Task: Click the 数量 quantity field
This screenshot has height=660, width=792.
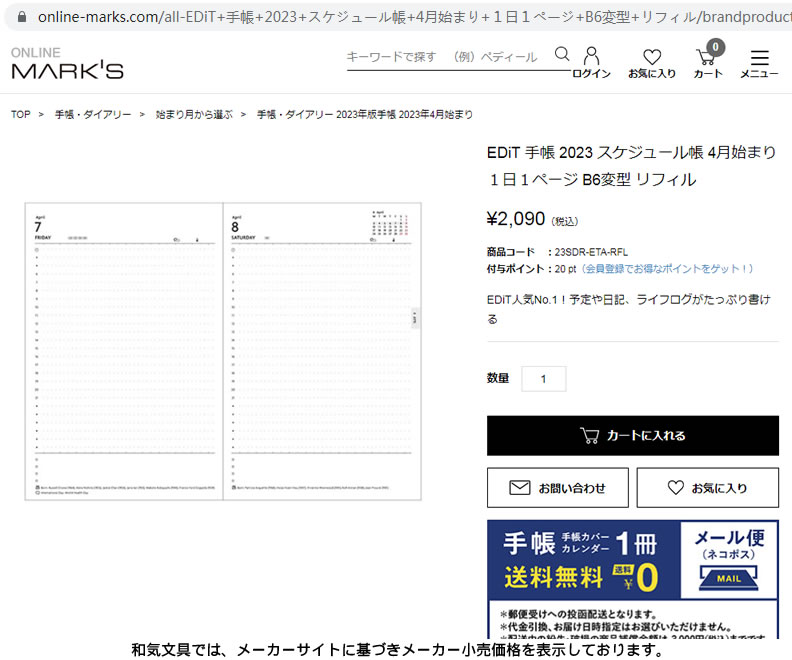Action: (x=544, y=379)
